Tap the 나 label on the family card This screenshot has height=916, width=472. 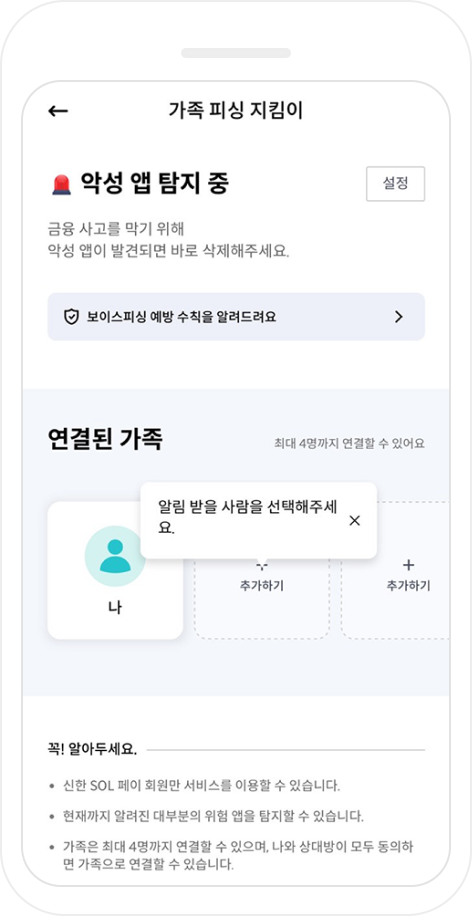115,608
